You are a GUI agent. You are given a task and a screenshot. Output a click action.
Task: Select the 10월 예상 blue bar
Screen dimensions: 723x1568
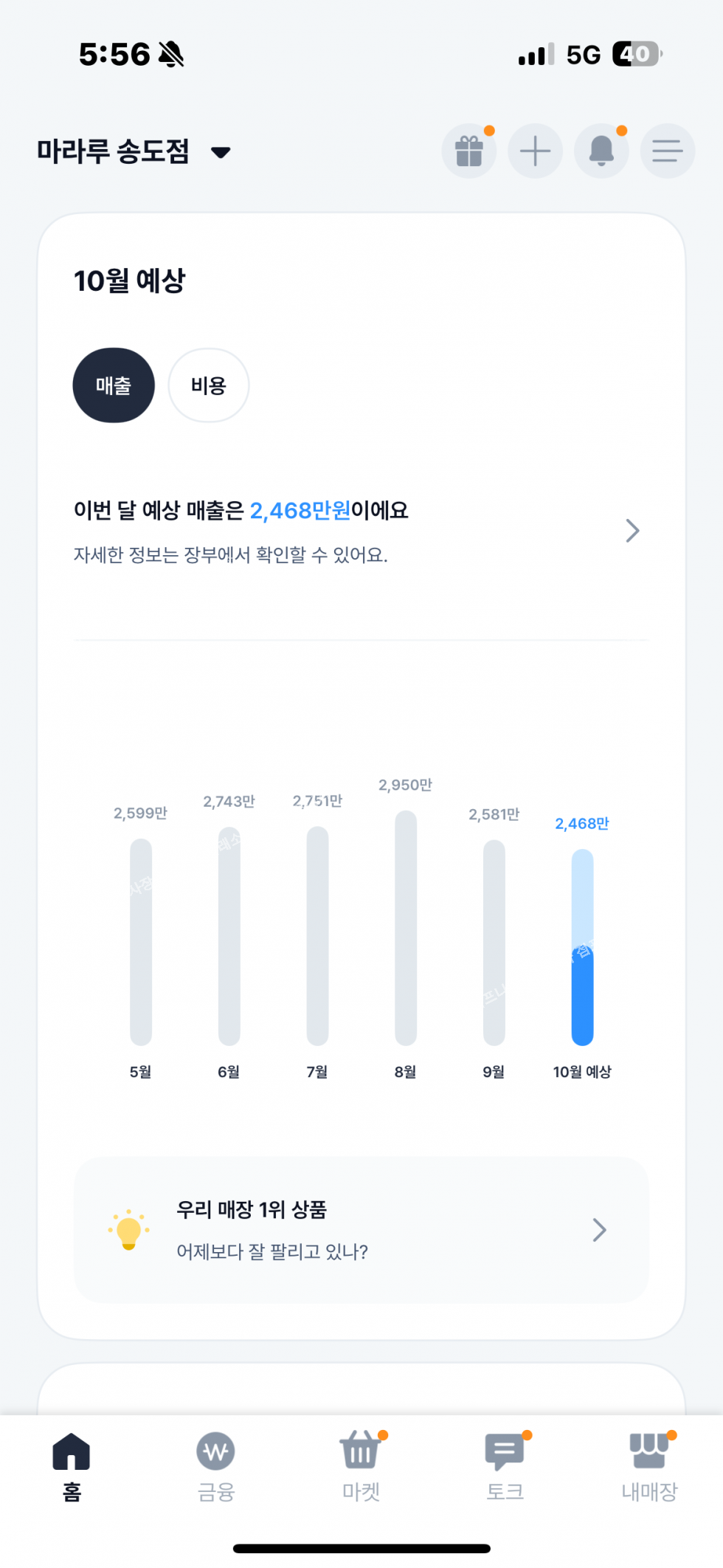[582, 947]
